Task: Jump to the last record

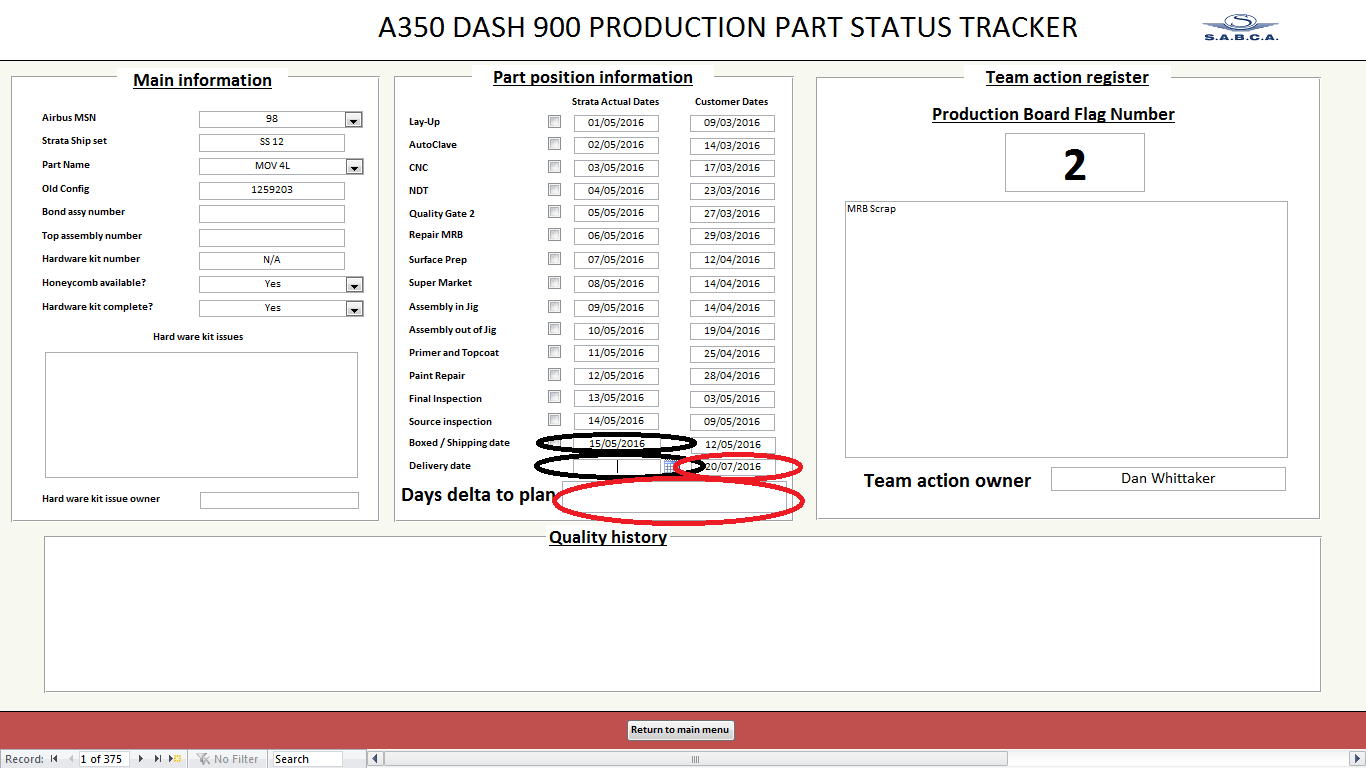Action: [x=158, y=759]
